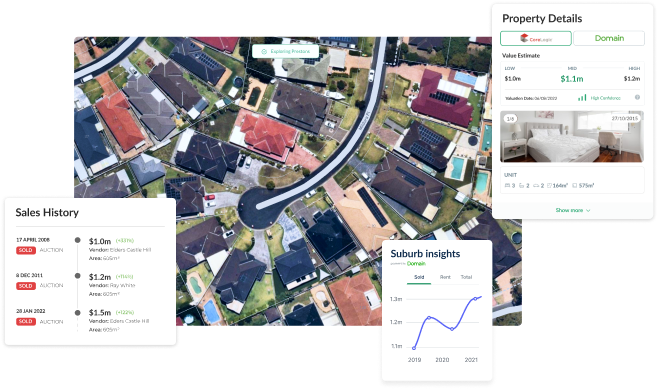This screenshot has height=390, width=658.
Task: Open the Rent tab in Suburb insights
Action: (x=445, y=277)
